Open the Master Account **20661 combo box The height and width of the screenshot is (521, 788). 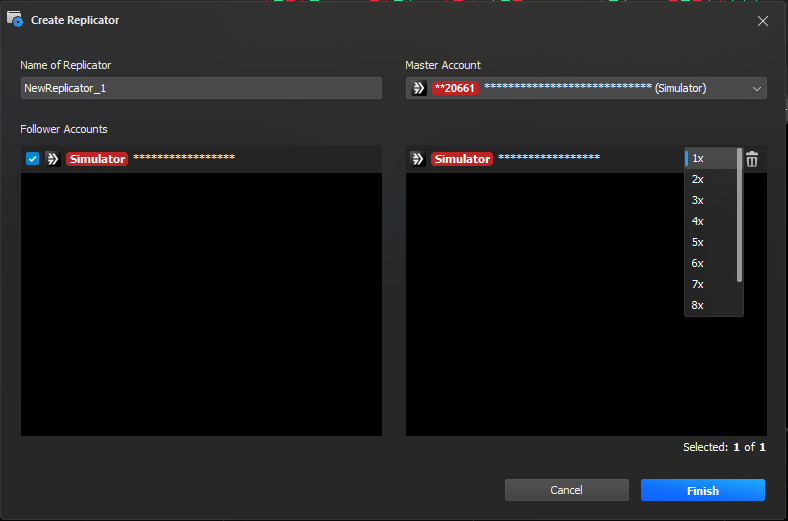(585, 88)
